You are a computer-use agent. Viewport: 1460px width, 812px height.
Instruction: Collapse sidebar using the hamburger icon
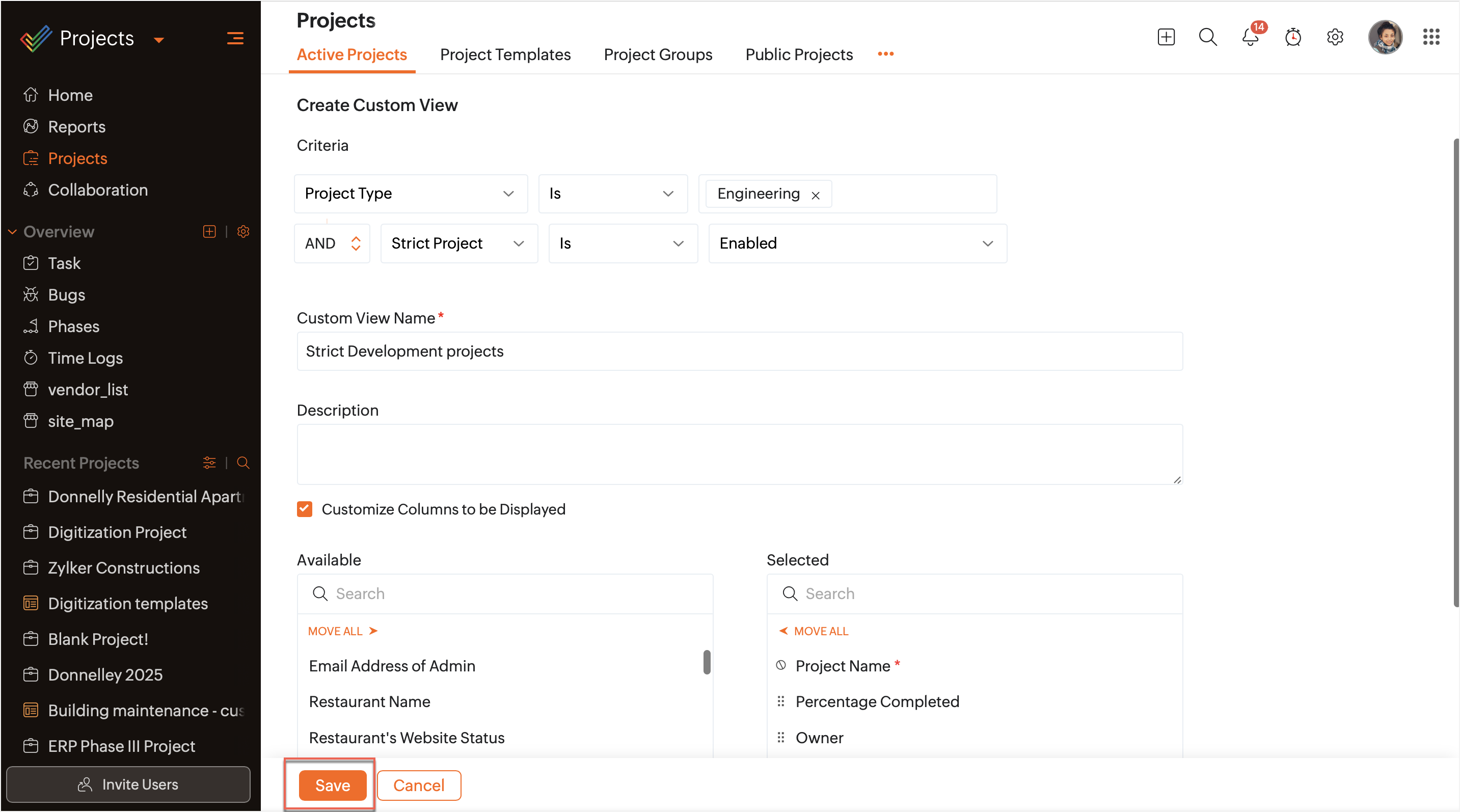pyautogui.click(x=235, y=39)
